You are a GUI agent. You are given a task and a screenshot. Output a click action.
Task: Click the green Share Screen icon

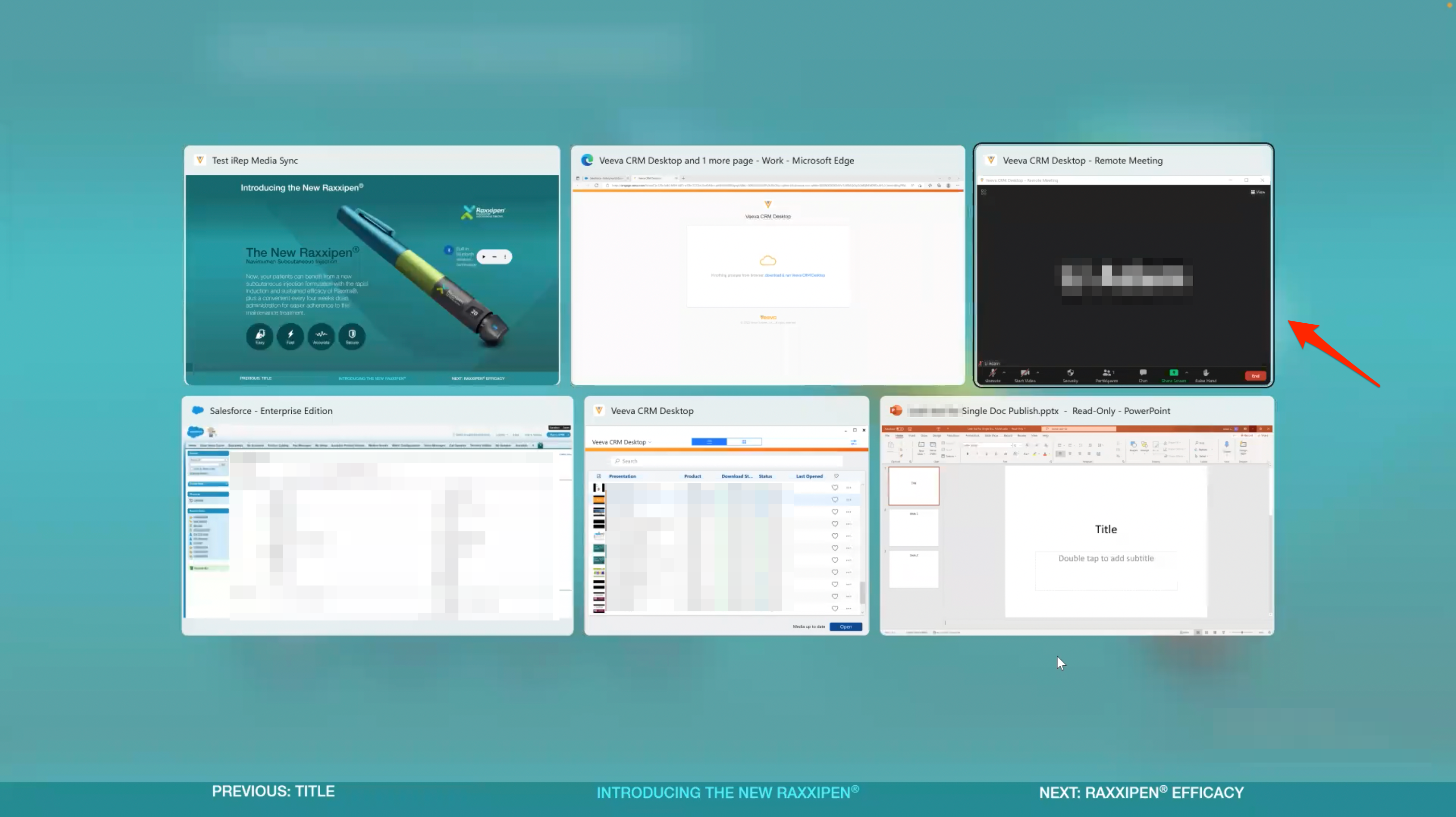[x=1173, y=373]
